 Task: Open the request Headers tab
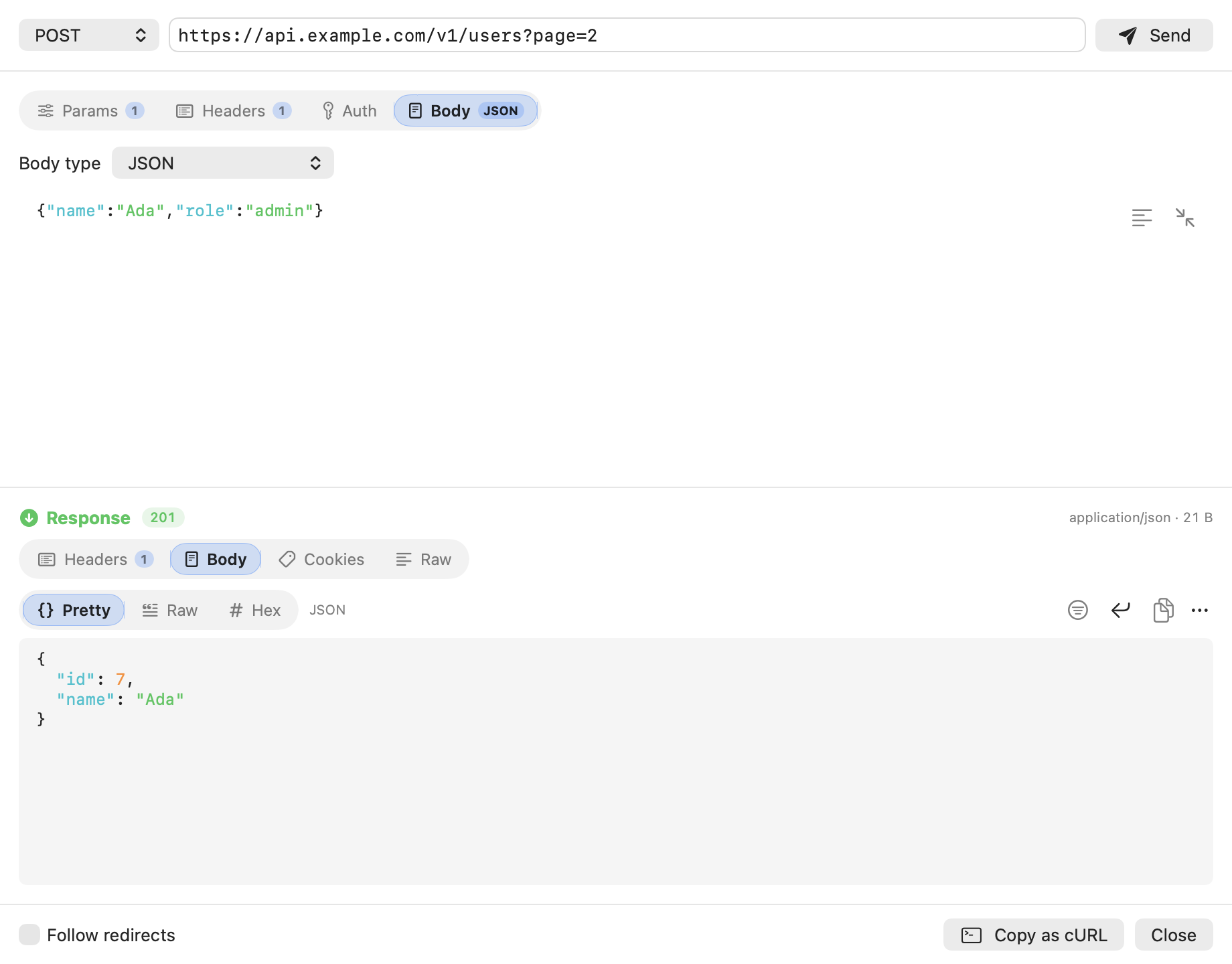233,110
